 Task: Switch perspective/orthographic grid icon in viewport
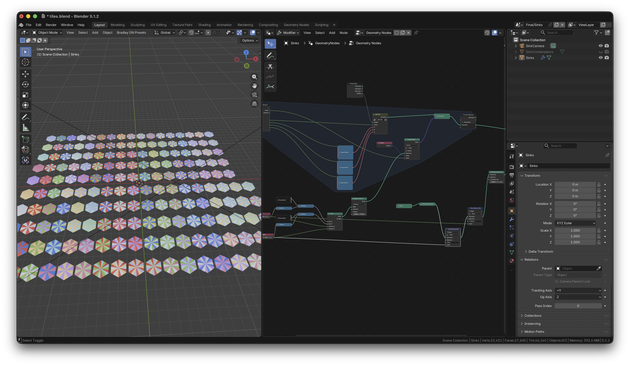click(254, 104)
